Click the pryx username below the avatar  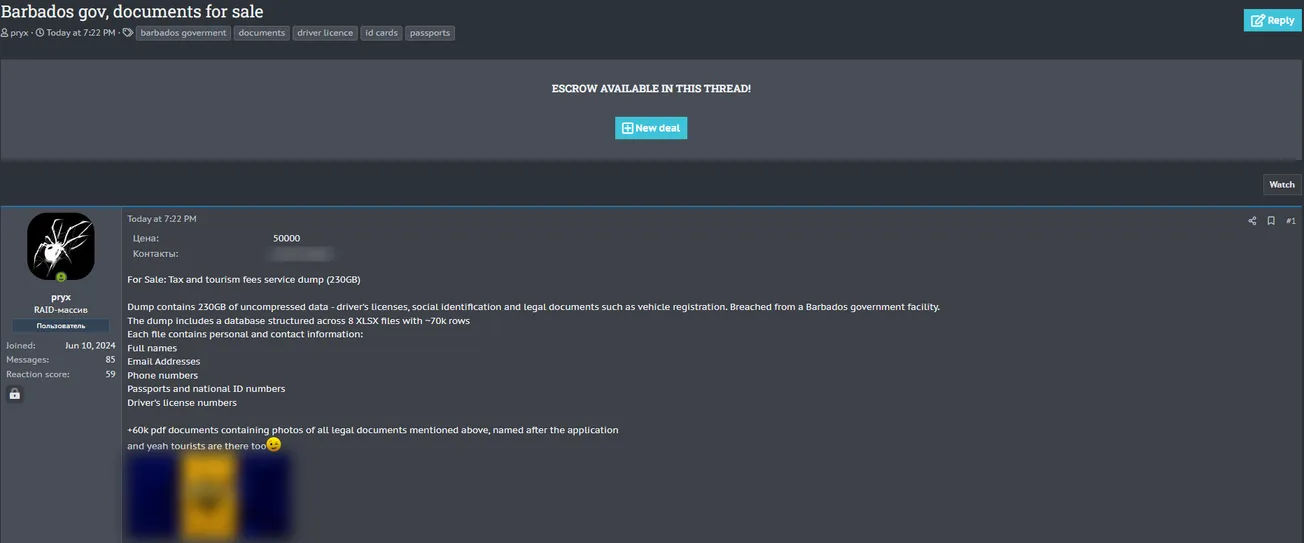[x=61, y=297]
